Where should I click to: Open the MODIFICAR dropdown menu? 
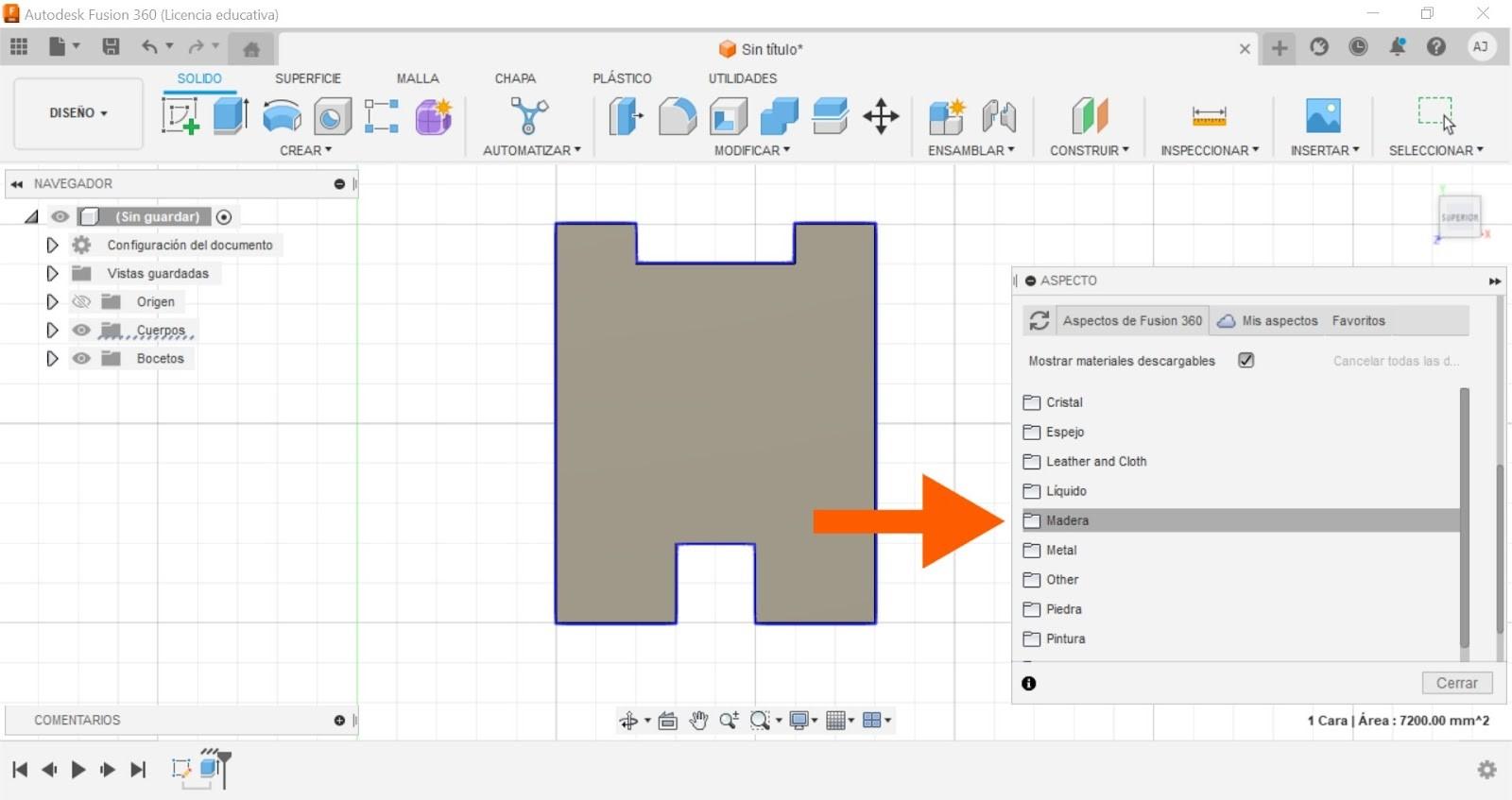[x=752, y=150]
